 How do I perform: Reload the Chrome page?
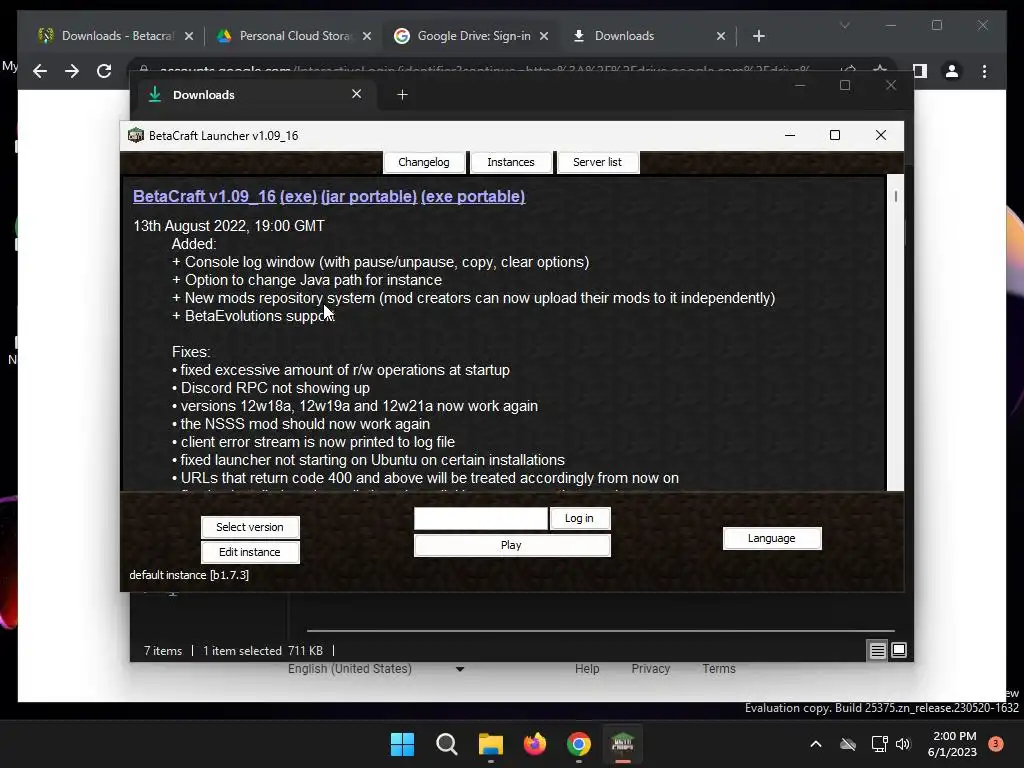coord(104,71)
